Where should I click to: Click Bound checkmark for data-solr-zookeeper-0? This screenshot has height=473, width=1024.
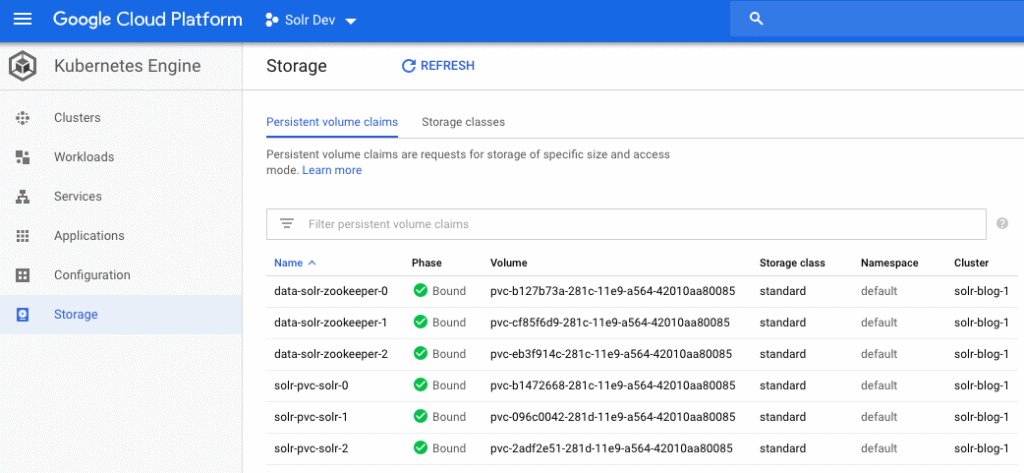[421, 291]
